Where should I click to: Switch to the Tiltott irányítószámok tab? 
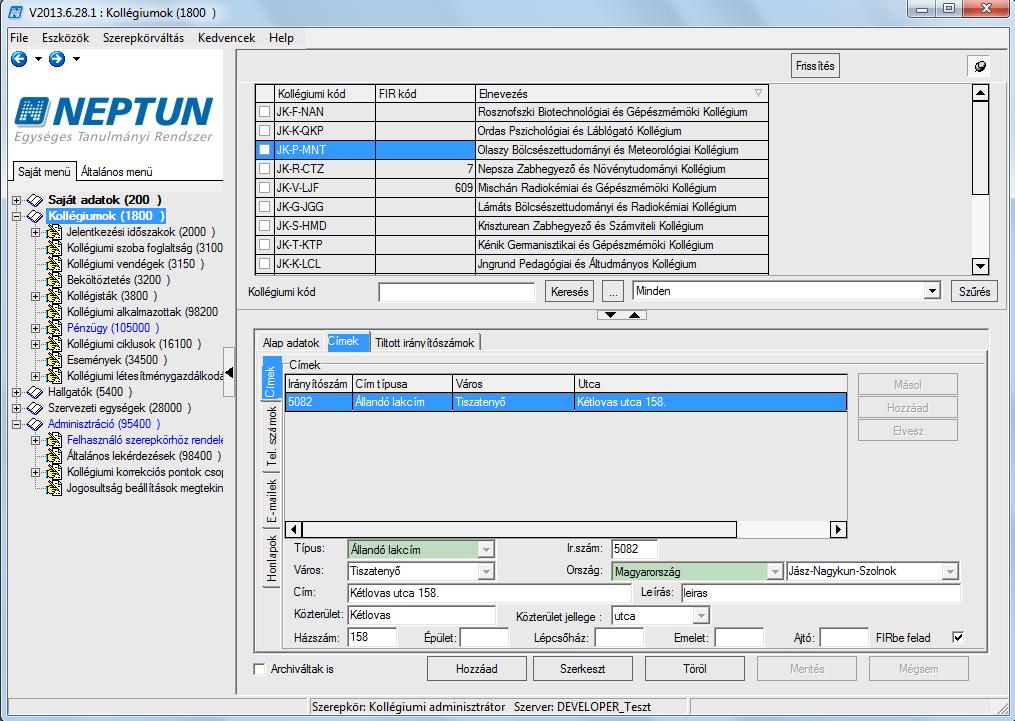click(x=425, y=343)
